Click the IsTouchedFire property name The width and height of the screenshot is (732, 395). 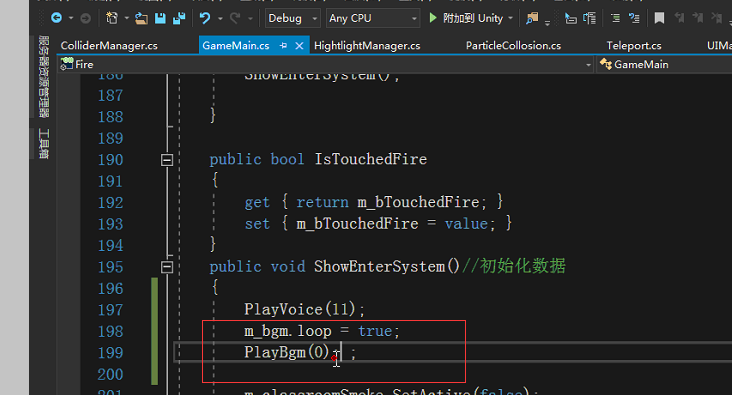coord(371,159)
